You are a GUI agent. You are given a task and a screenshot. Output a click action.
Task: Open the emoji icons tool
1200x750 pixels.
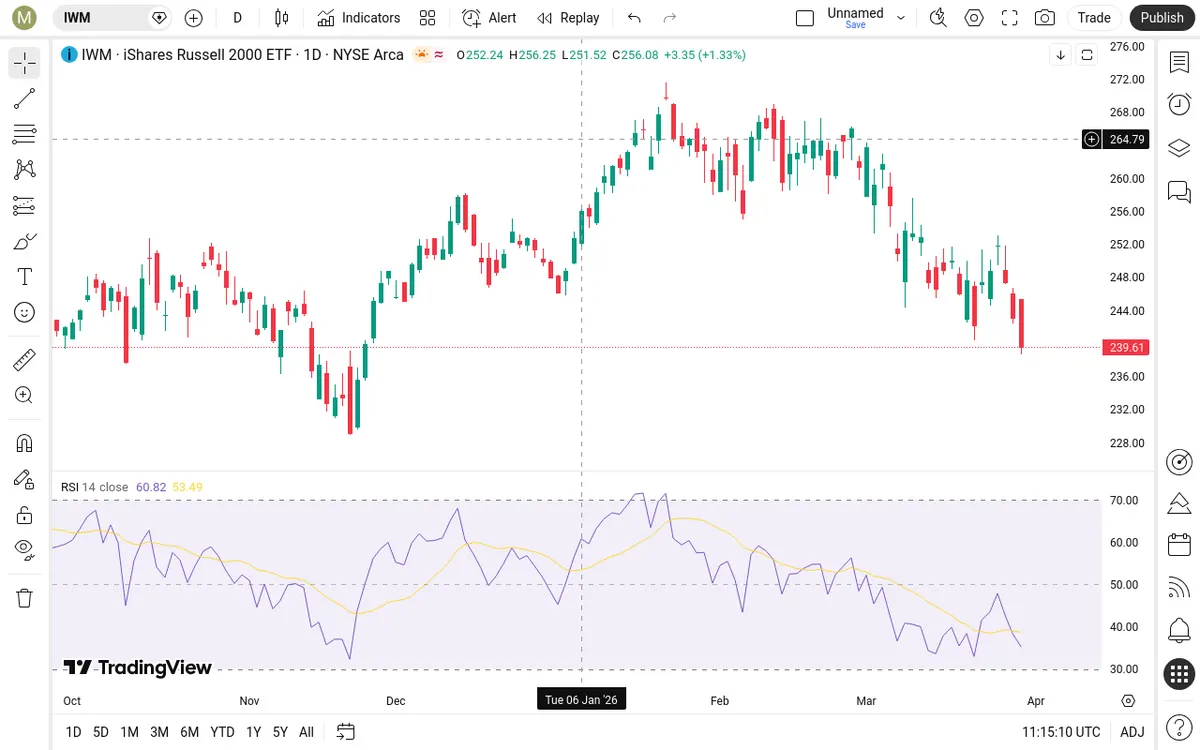coord(25,312)
